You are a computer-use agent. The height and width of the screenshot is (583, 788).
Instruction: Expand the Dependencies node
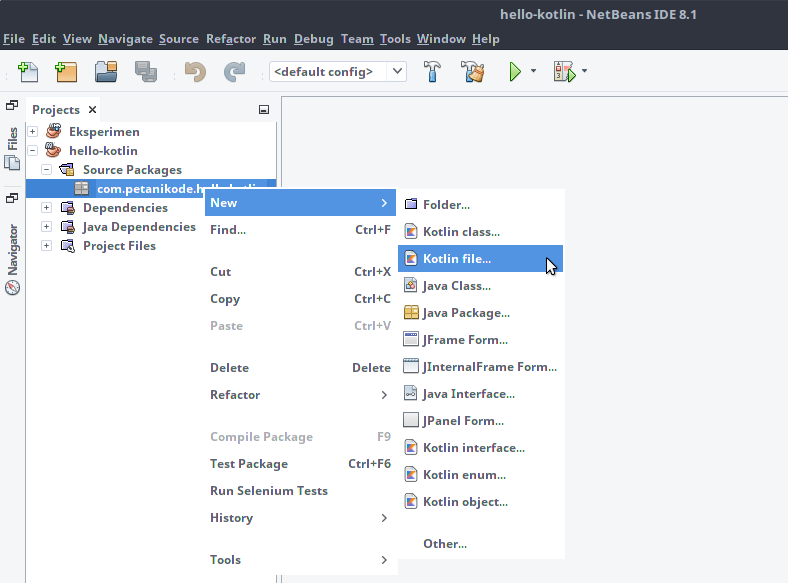47,208
